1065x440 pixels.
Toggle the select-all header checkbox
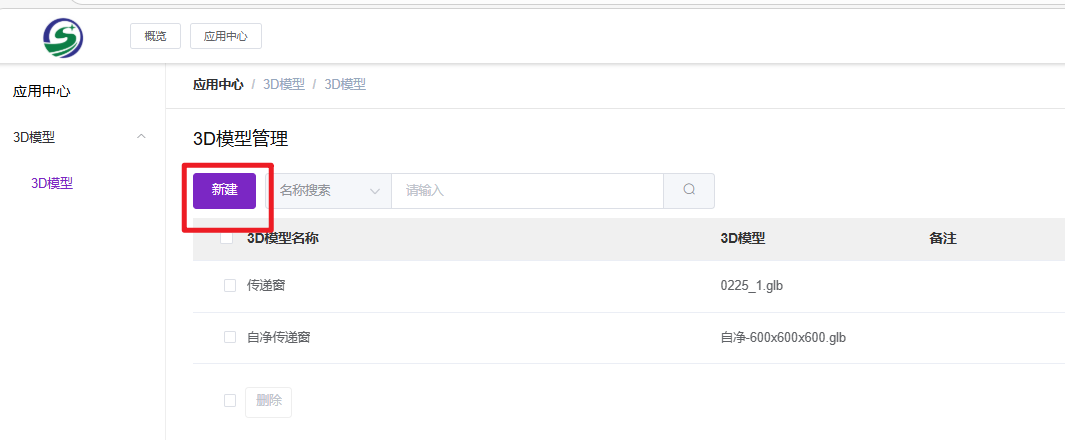(x=227, y=238)
